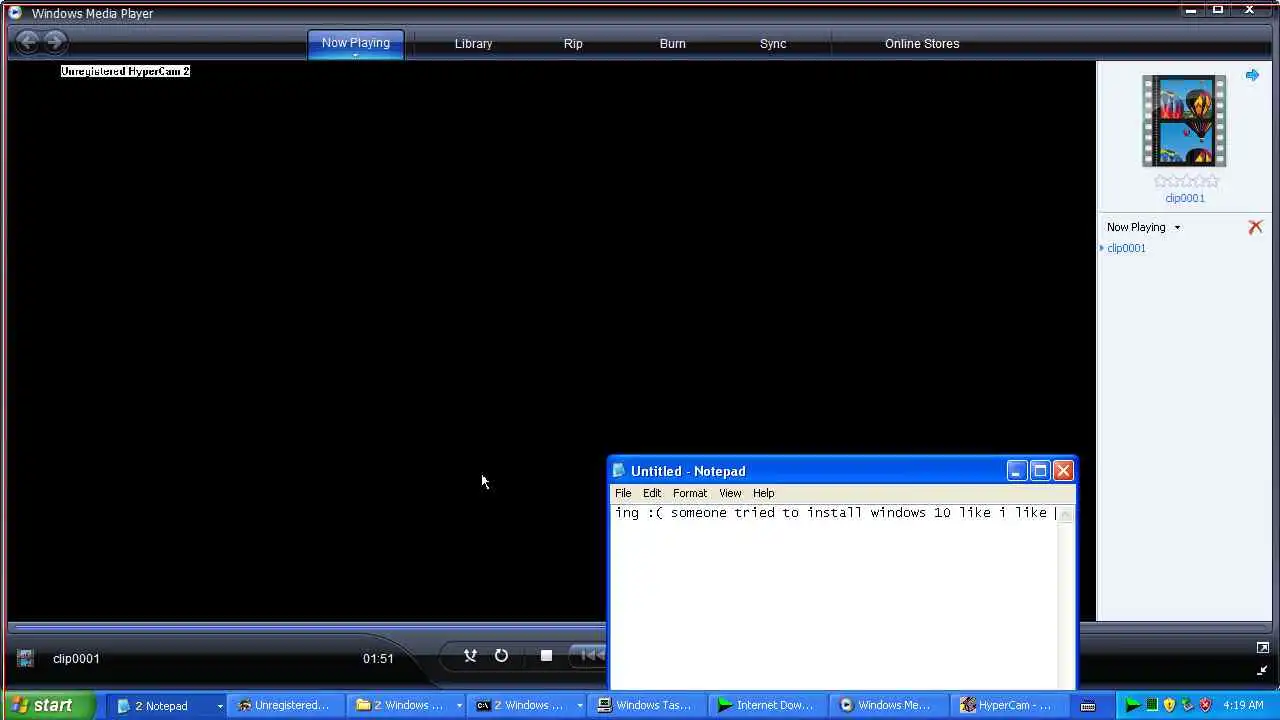Expand the Now Playing tab dropdown arrow

pyautogui.click(x=355, y=56)
